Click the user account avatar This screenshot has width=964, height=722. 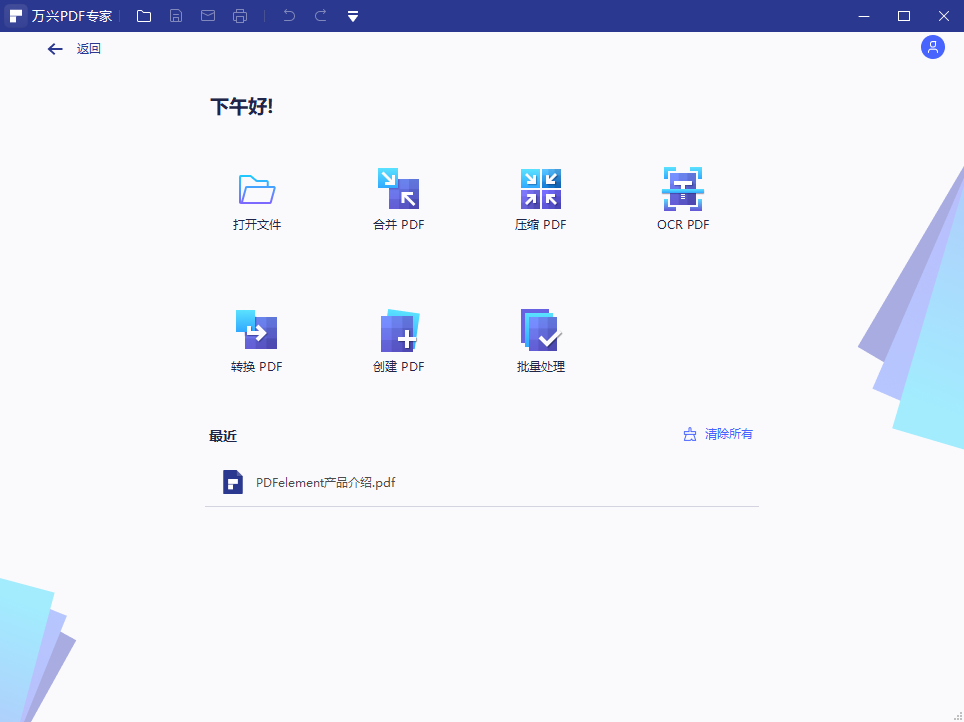(x=932, y=47)
